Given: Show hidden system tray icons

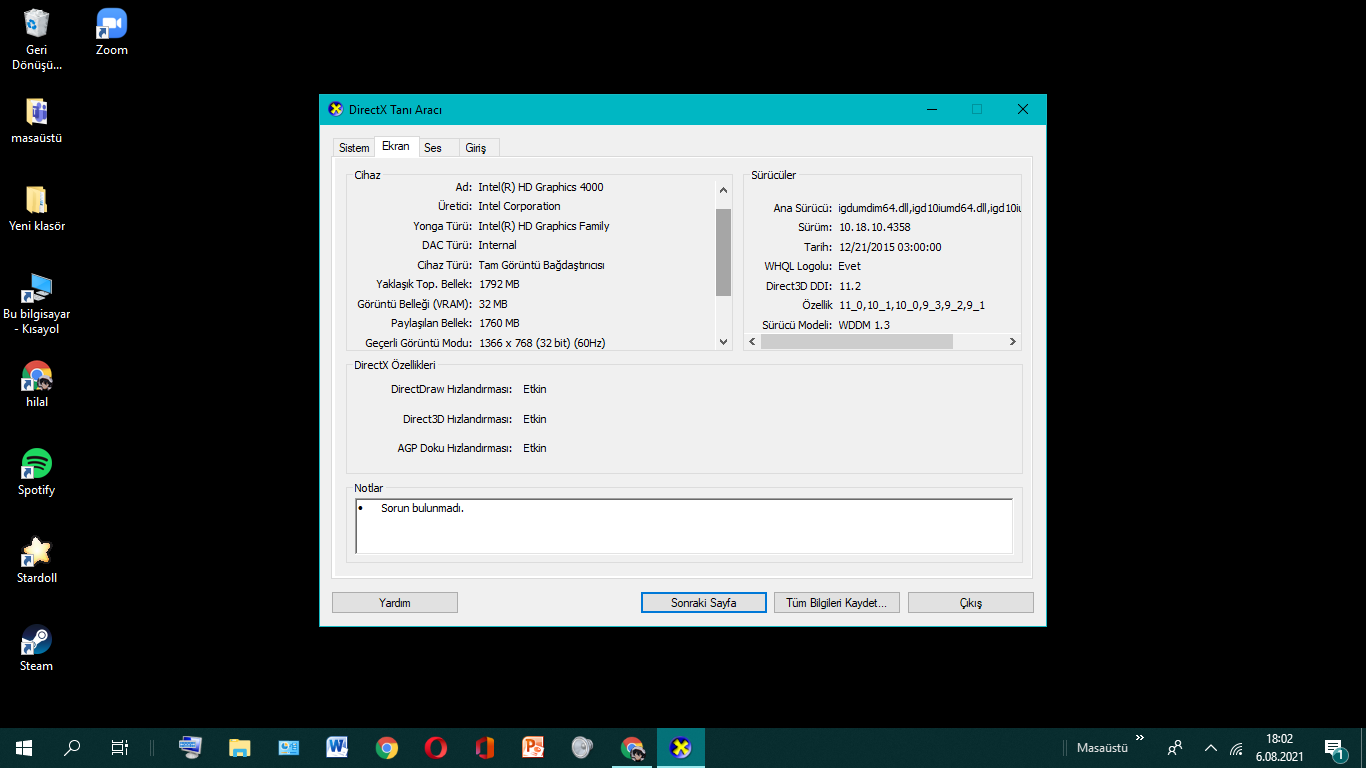Looking at the screenshot, I should coord(1210,747).
